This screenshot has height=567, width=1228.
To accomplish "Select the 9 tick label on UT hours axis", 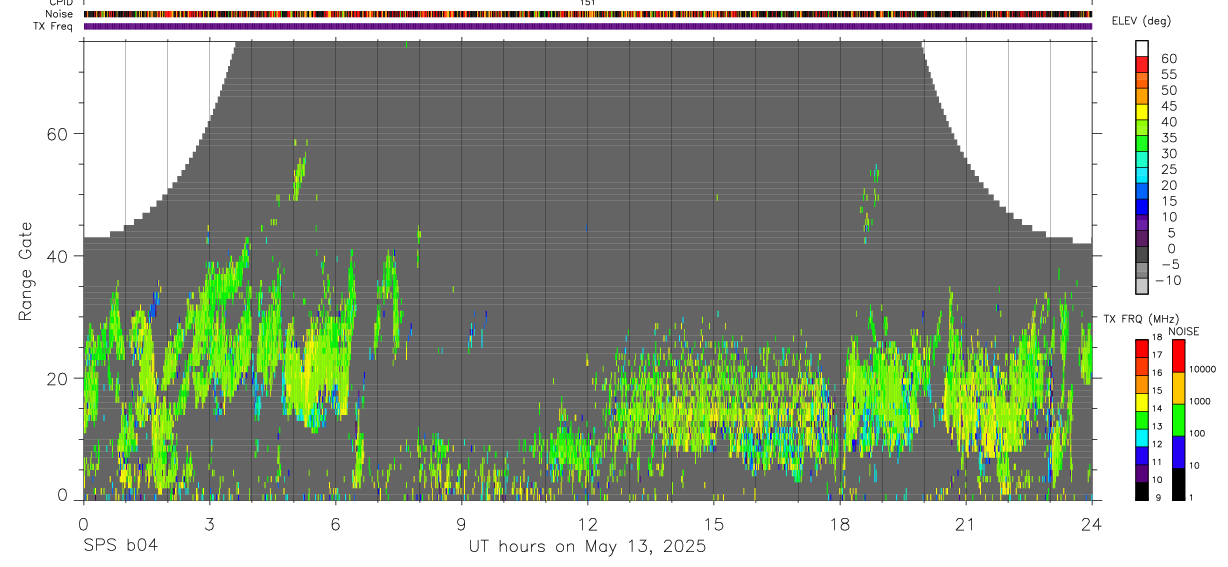I will [x=461, y=523].
